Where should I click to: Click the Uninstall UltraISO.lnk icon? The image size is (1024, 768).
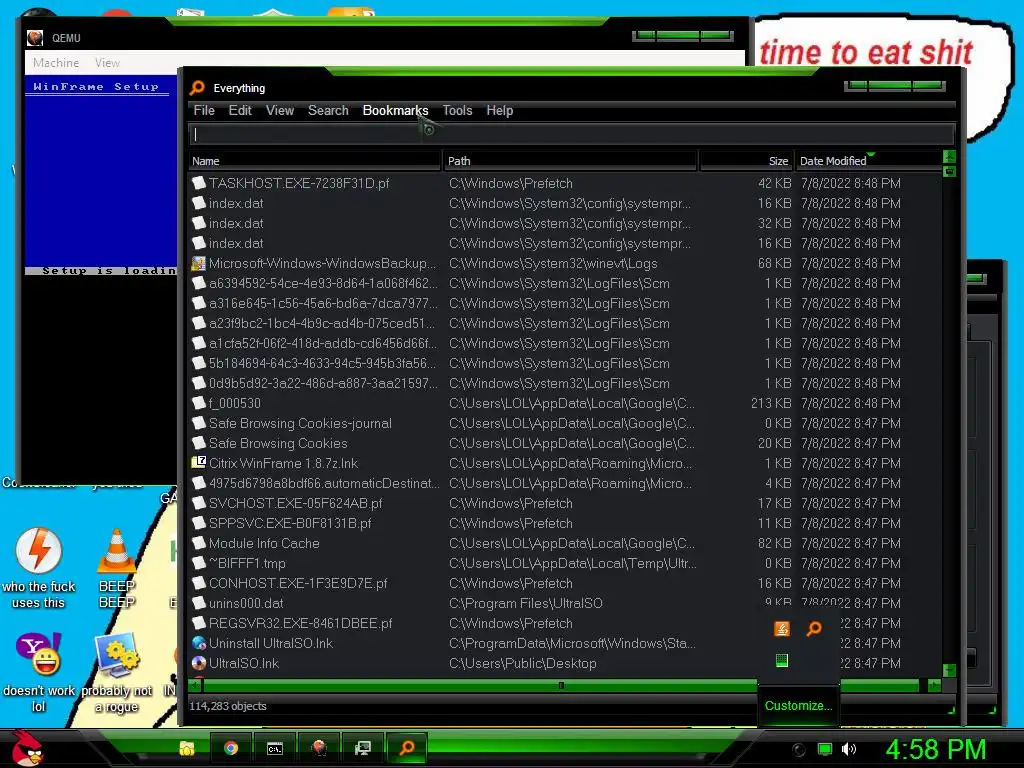pos(199,643)
